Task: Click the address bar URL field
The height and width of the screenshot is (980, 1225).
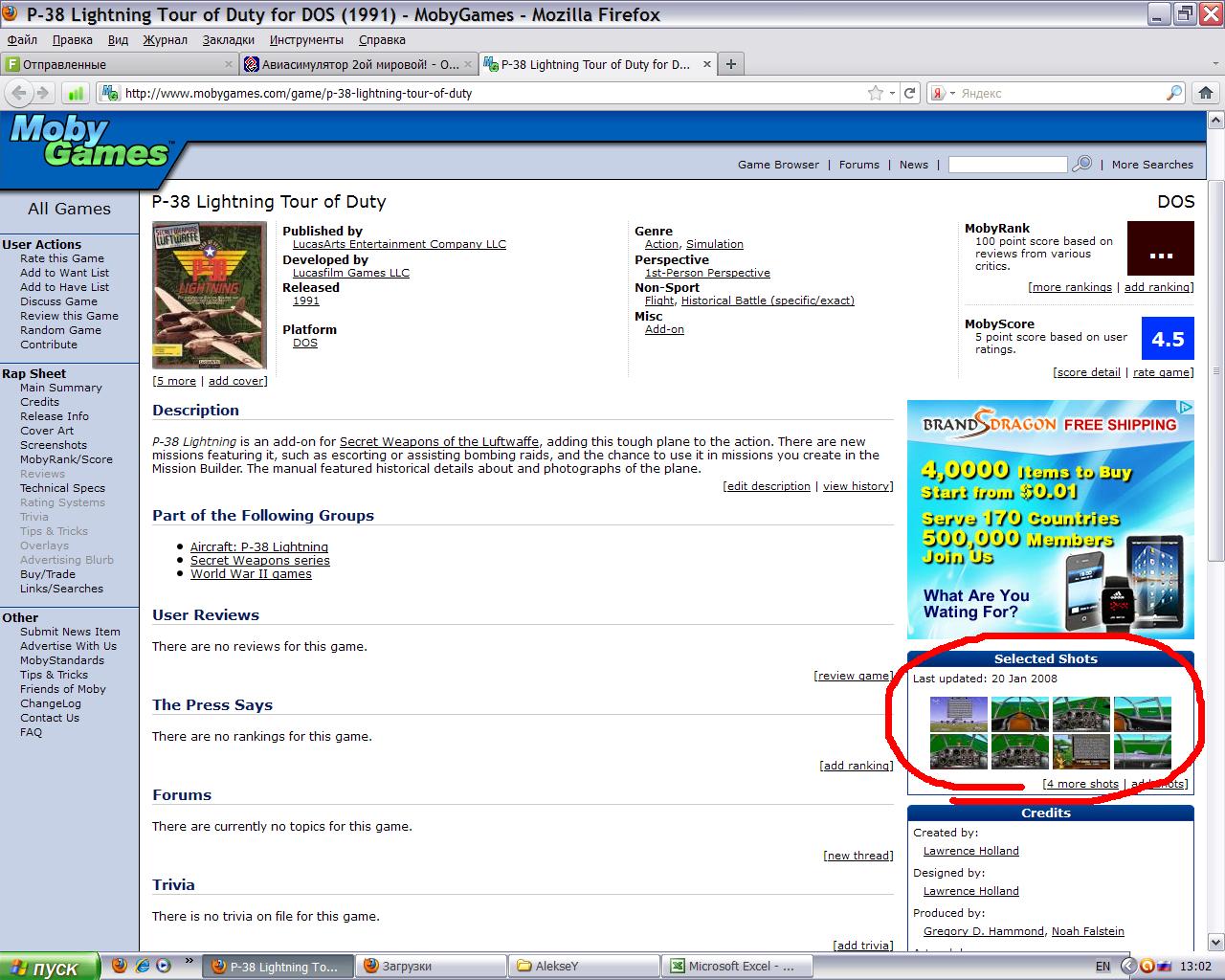Action: 493,93
